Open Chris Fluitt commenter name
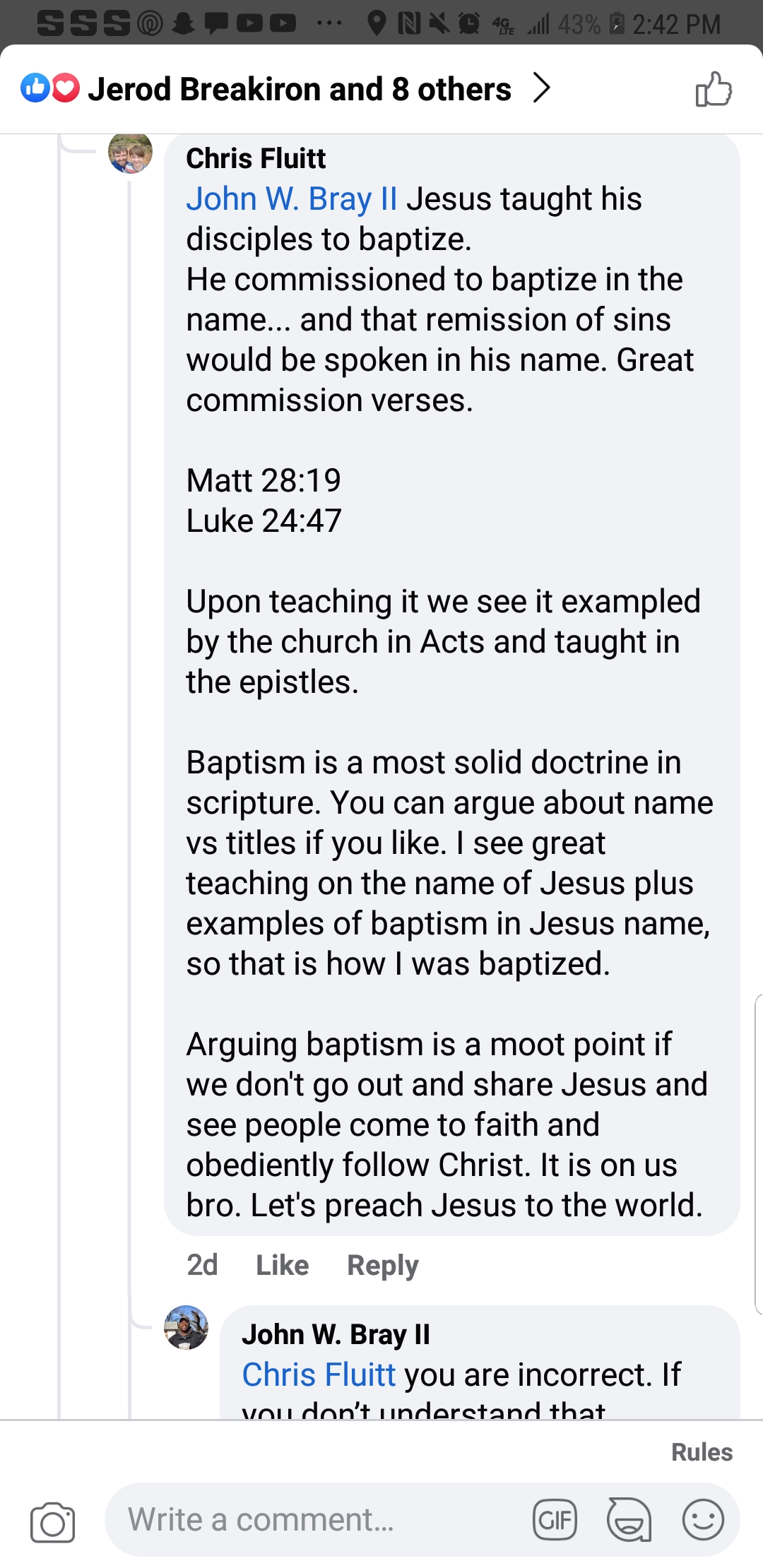763x1568 pixels. click(x=256, y=158)
